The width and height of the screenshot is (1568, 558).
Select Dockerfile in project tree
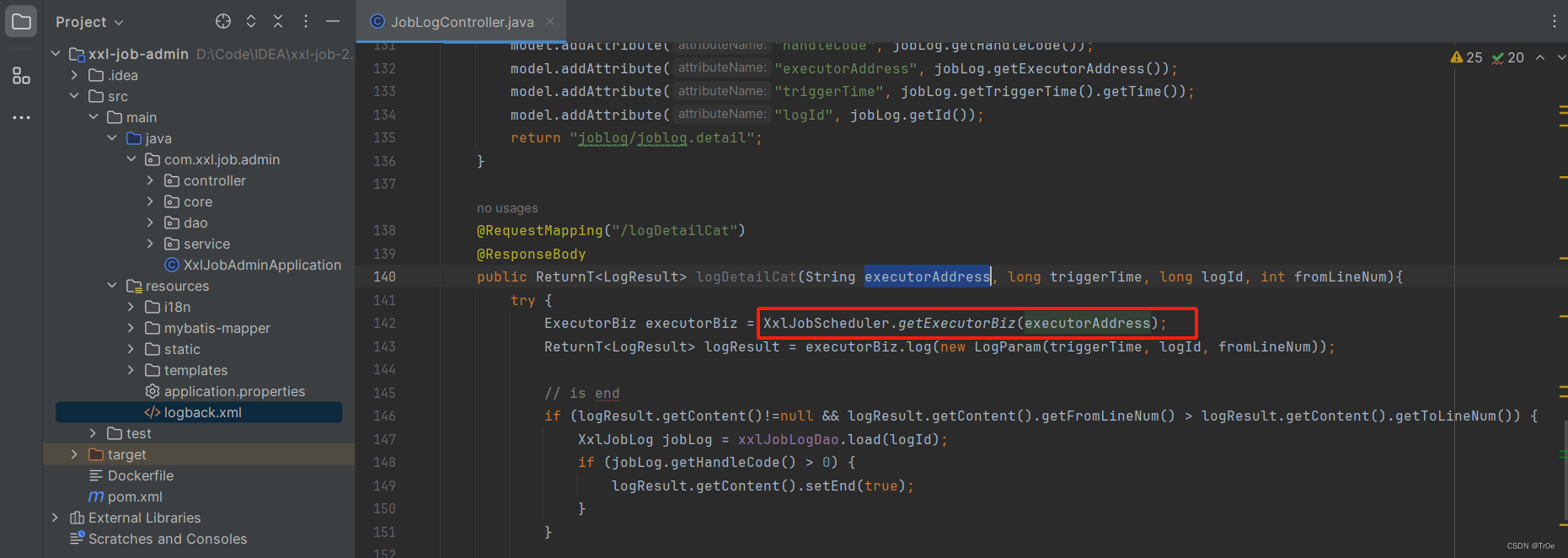131,475
